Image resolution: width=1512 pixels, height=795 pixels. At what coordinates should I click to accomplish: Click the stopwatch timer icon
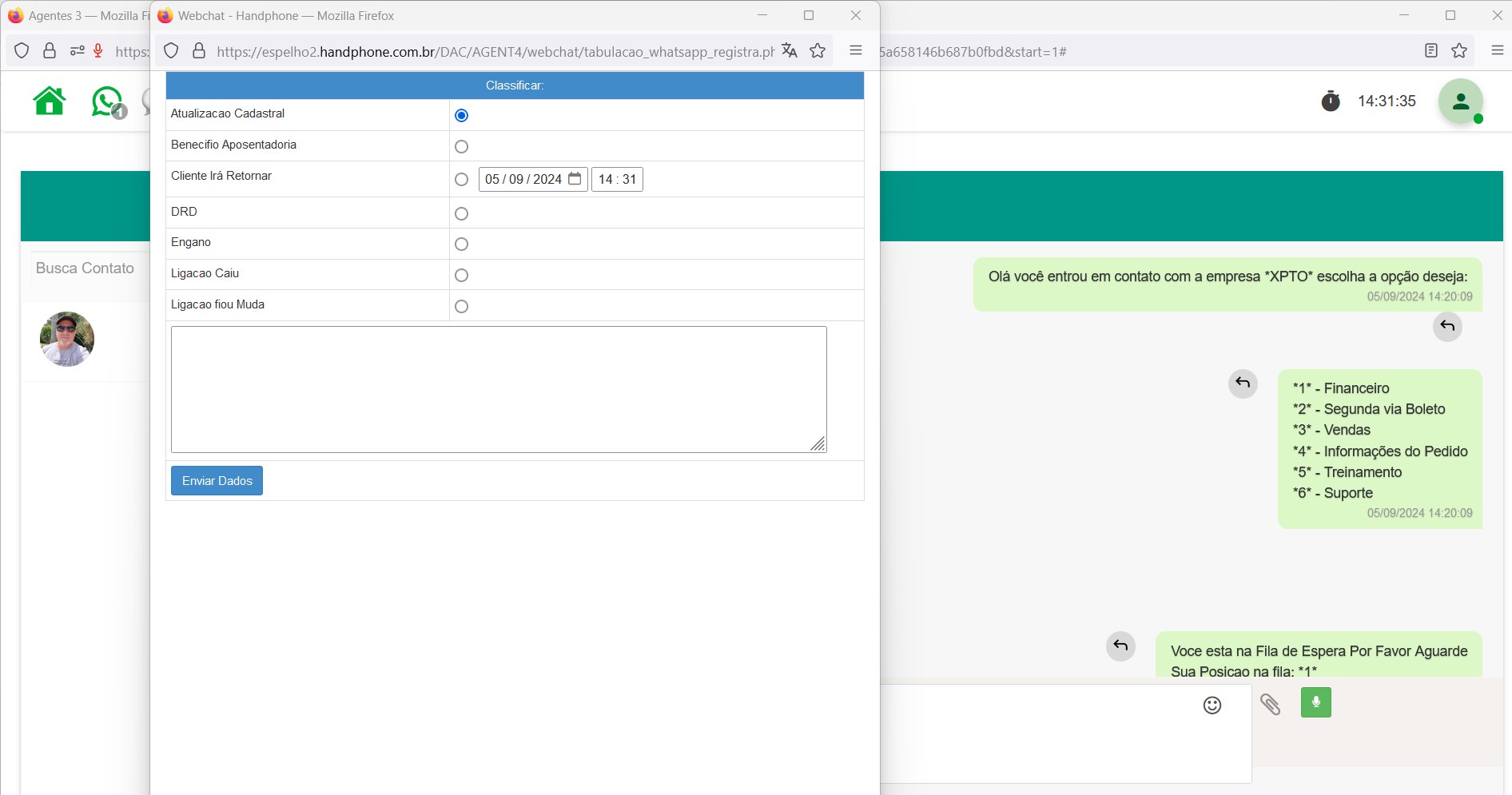1331,101
